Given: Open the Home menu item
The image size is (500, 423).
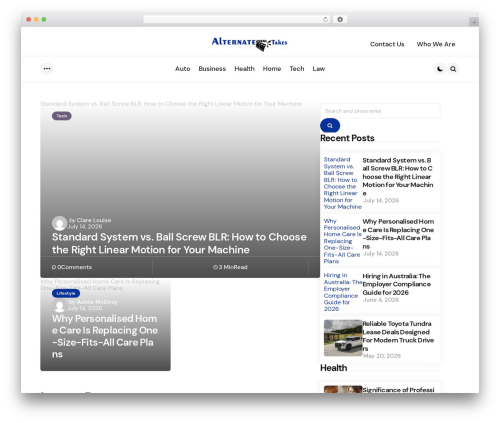Looking at the screenshot, I should [x=272, y=69].
